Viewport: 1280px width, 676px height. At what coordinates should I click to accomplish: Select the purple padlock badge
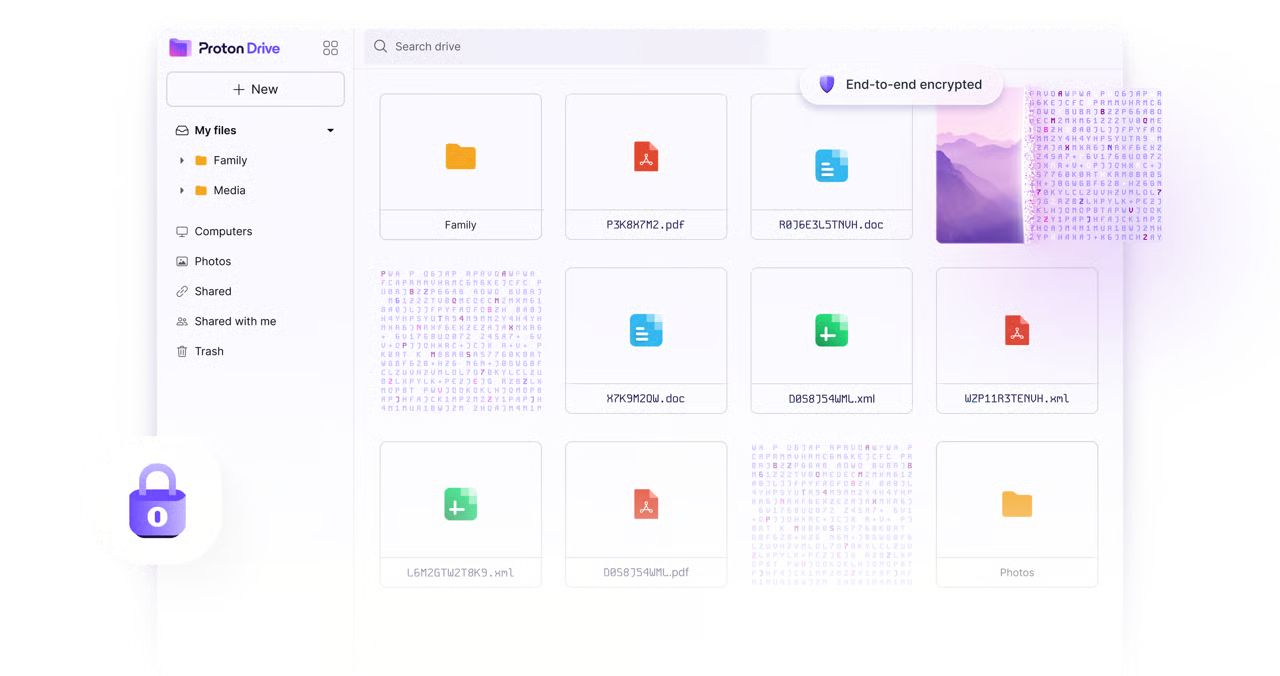coord(157,500)
